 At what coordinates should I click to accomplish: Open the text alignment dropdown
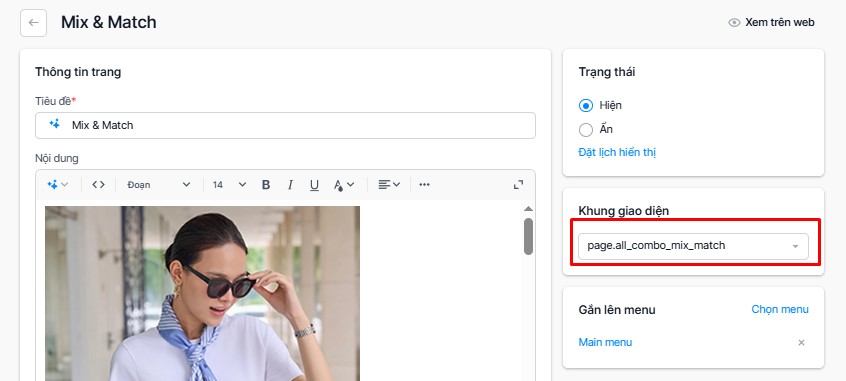coord(389,185)
